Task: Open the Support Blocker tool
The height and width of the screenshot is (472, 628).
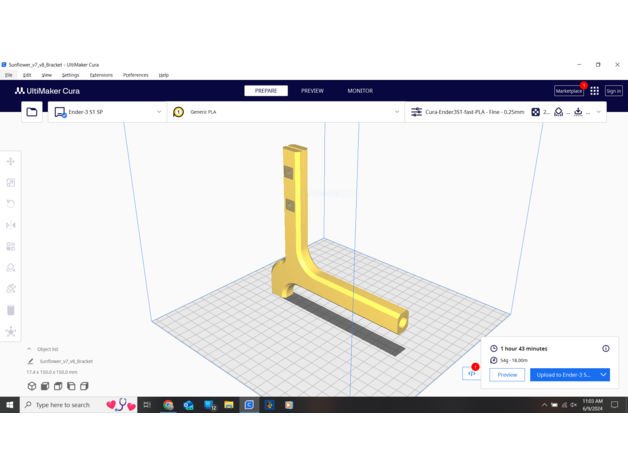Action: tap(11, 268)
